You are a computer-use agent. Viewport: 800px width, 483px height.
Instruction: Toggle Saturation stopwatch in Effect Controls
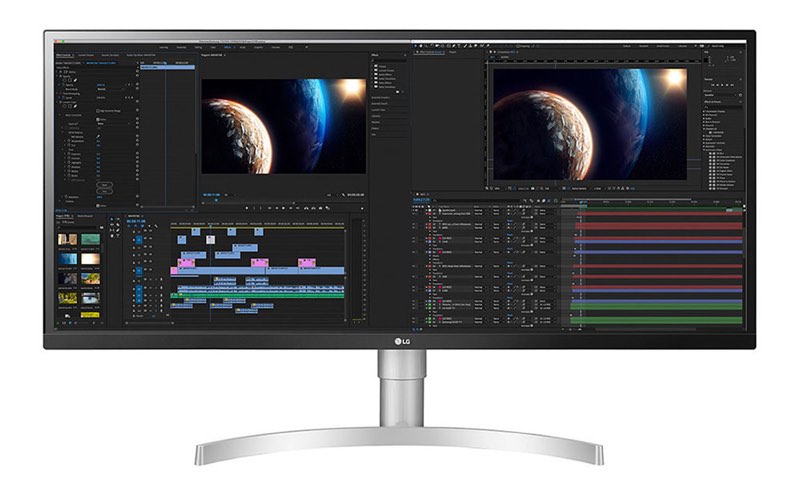pyautogui.click(x=66, y=197)
